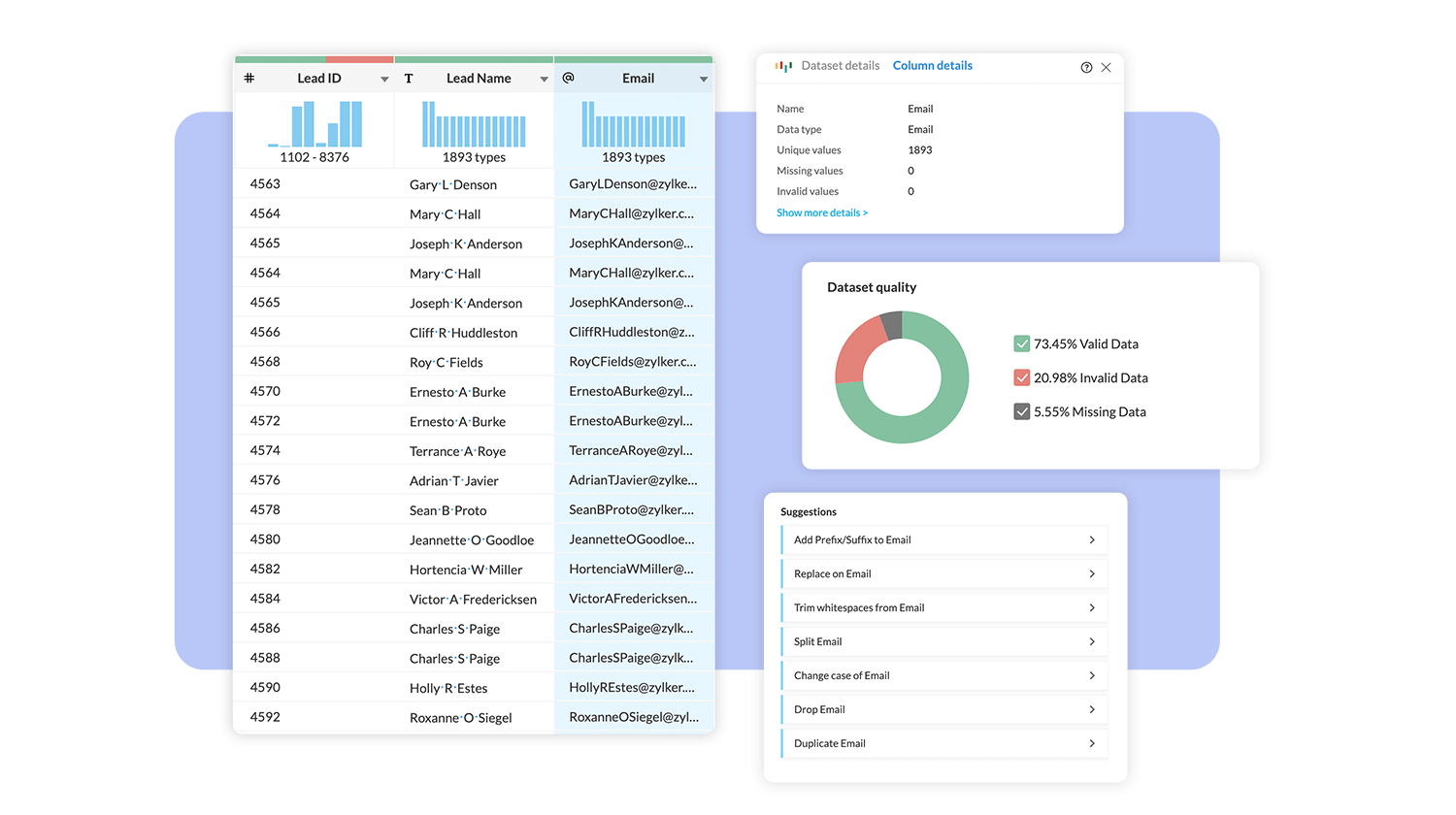Close the Column details panel
Screen dimensions: 1456x815
pos(1107,67)
